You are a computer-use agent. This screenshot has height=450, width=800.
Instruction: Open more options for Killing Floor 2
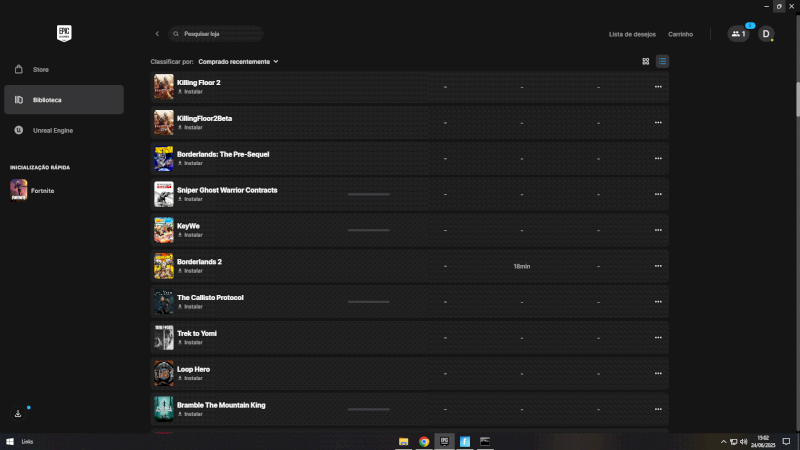click(658, 87)
